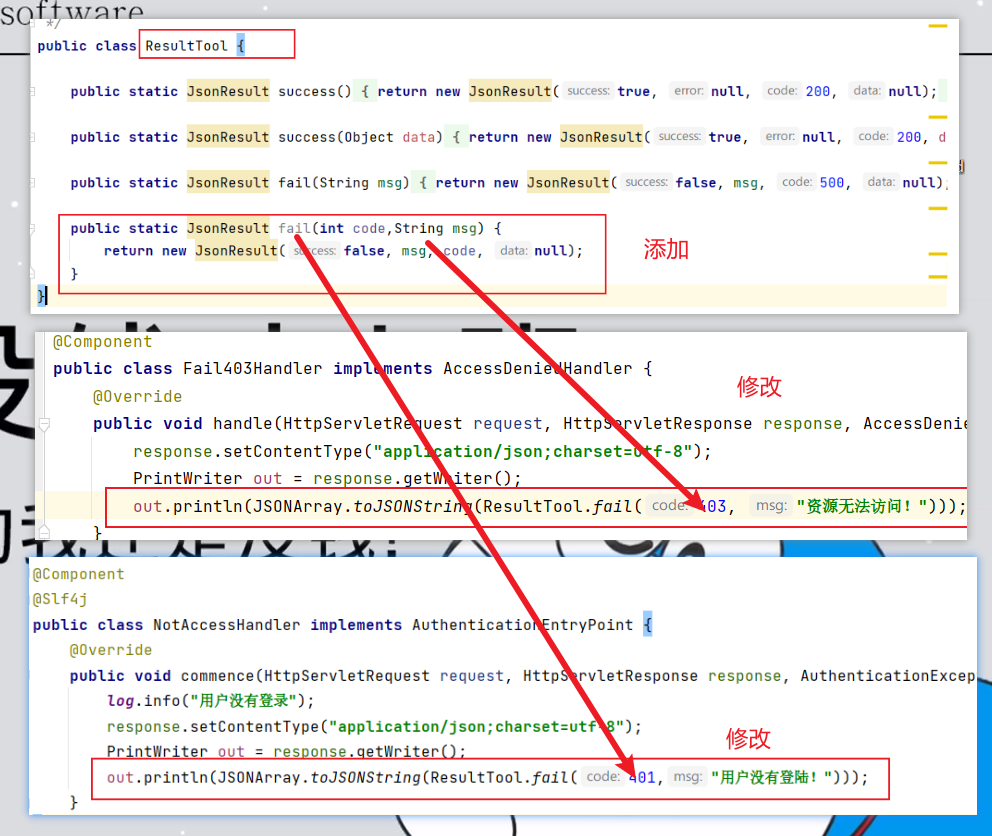The width and height of the screenshot is (992, 836).
Task: Collapse fold marker beside fail(int code,String msg)
Action: click(x=32, y=228)
